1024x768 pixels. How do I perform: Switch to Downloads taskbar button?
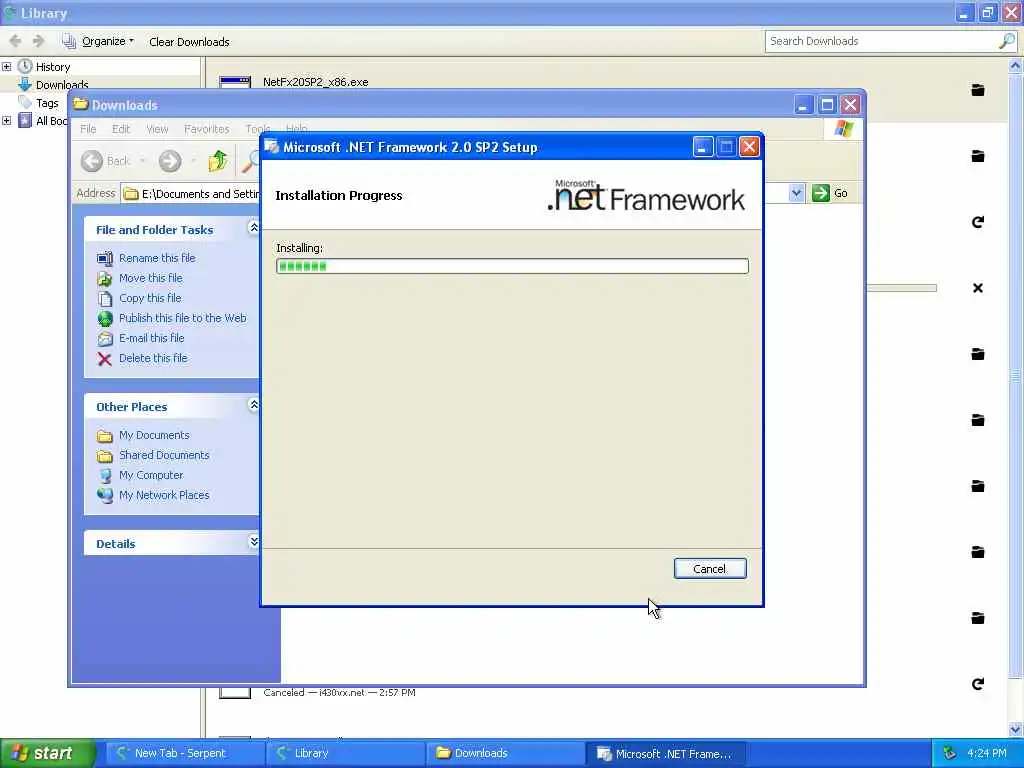506,754
